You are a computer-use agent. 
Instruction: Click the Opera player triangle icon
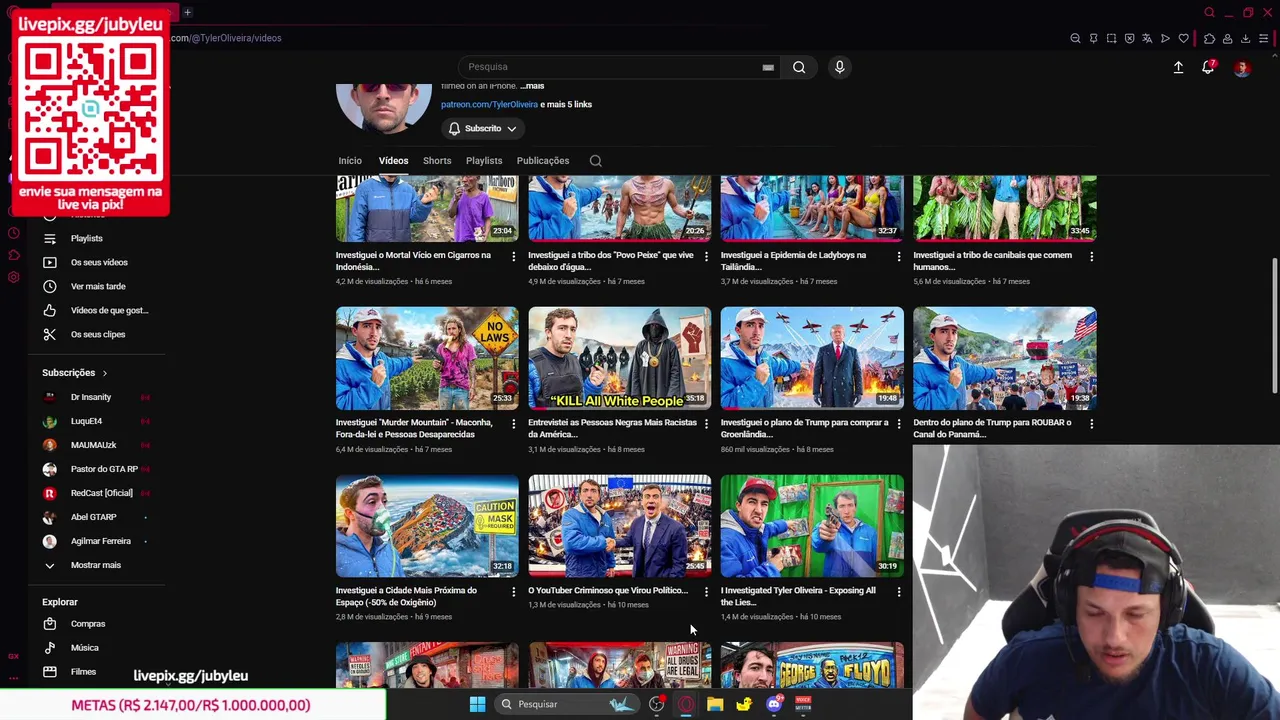[x=1165, y=38]
